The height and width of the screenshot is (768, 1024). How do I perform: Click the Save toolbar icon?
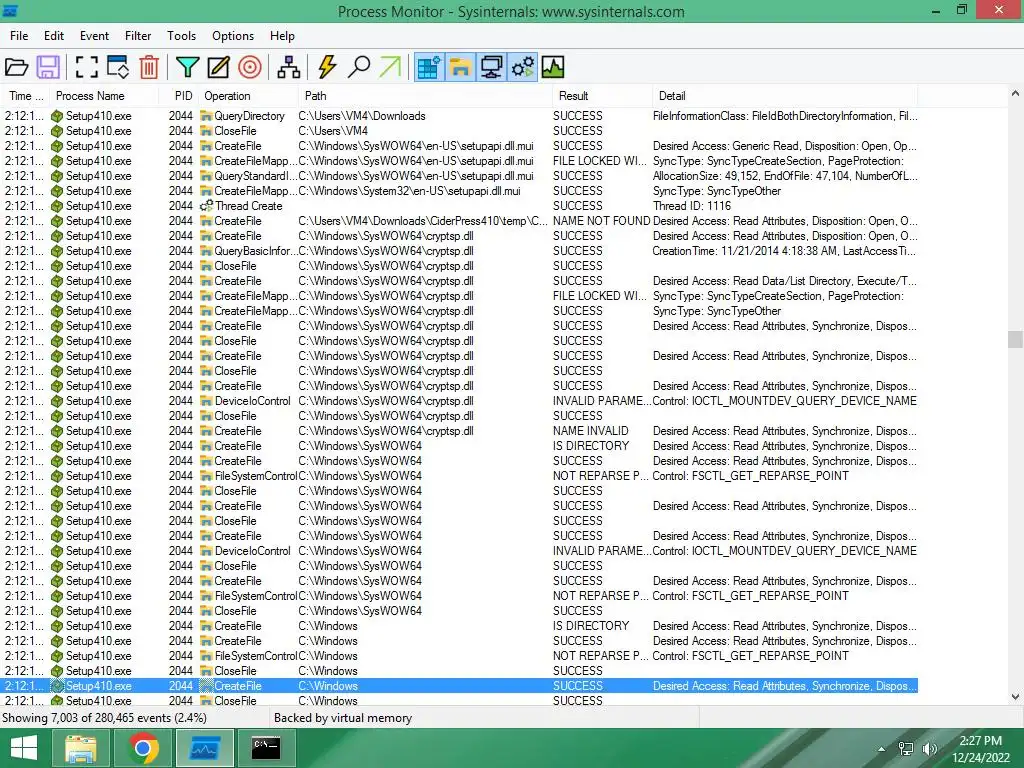click(x=48, y=67)
